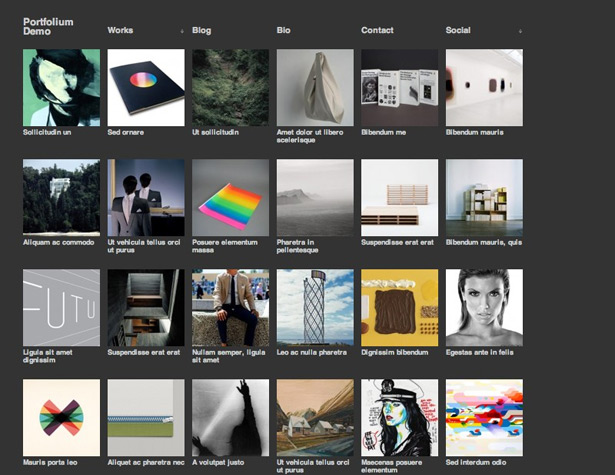
Task: Open the Contact page
Action: tap(377, 30)
